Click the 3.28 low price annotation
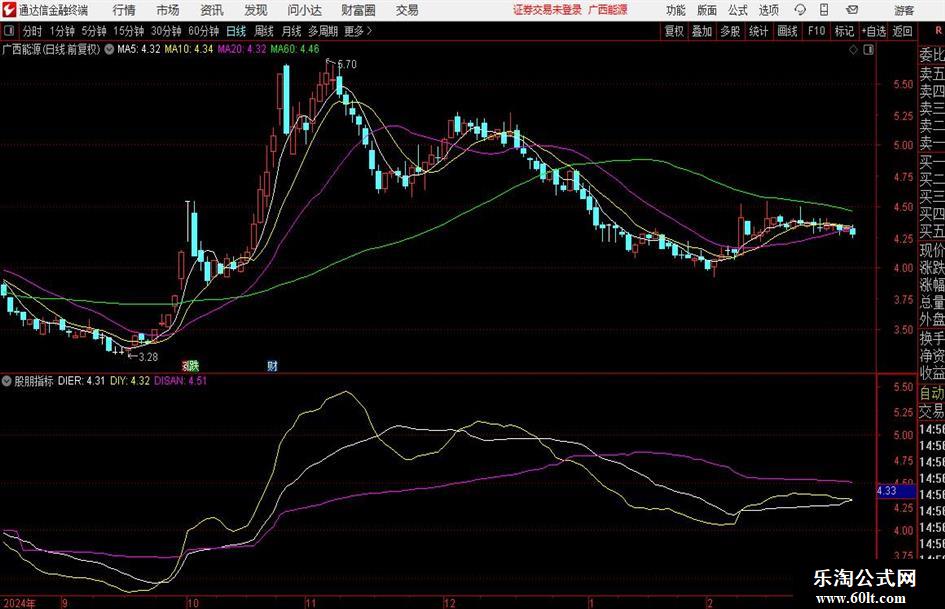945x609 pixels. (x=148, y=357)
